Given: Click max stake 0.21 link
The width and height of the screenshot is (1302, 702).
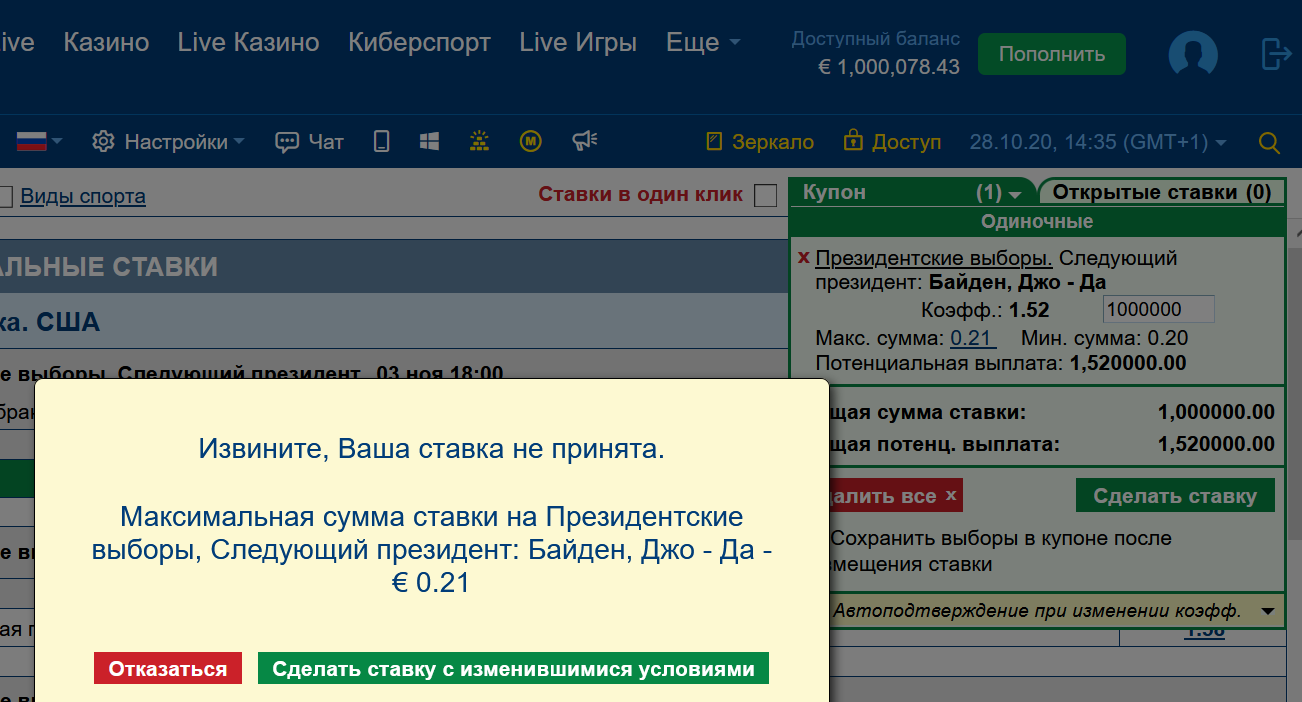Looking at the screenshot, I should 971,338.
